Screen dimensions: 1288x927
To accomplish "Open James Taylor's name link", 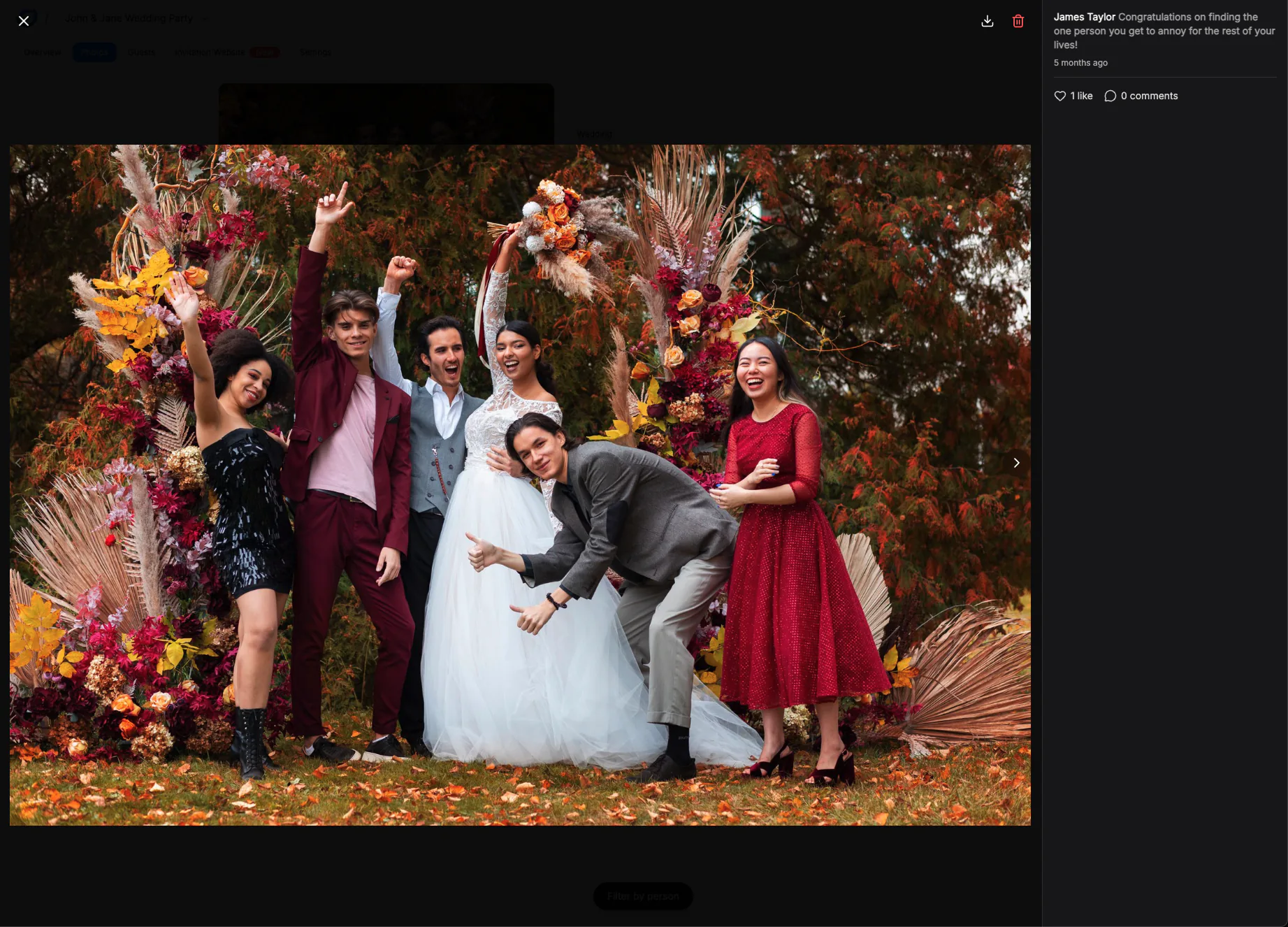I will pyautogui.click(x=1084, y=17).
